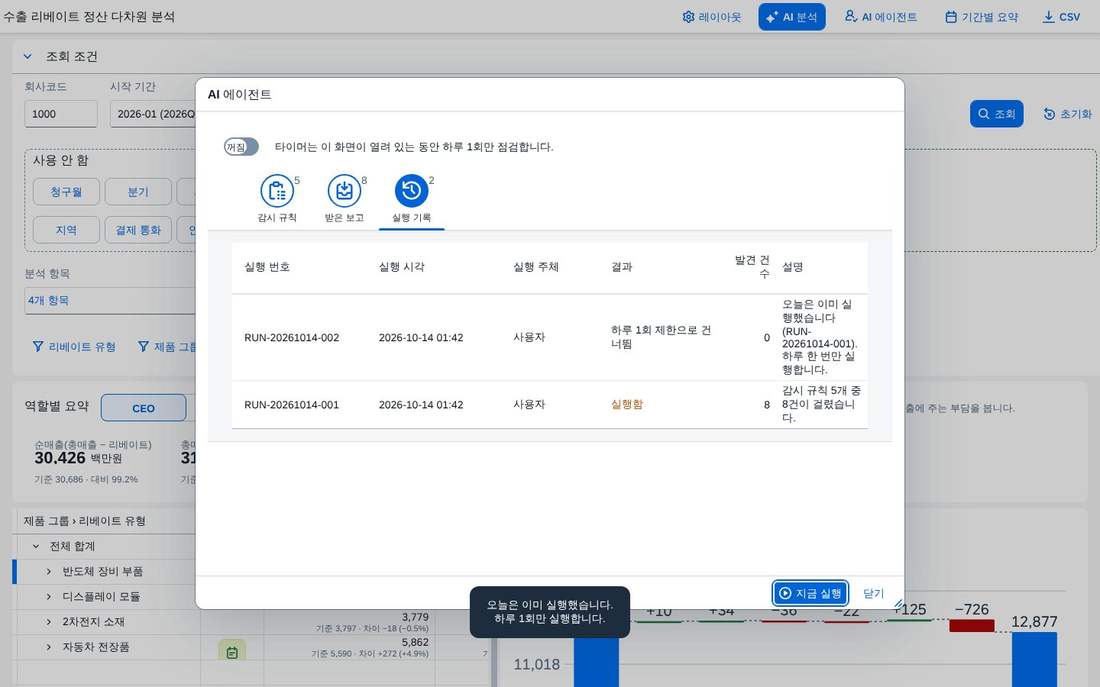Click the 하루 1회 제한으로 건너뜀 result
The height and width of the screenshot is (687, 1100).
click(661, 337)
